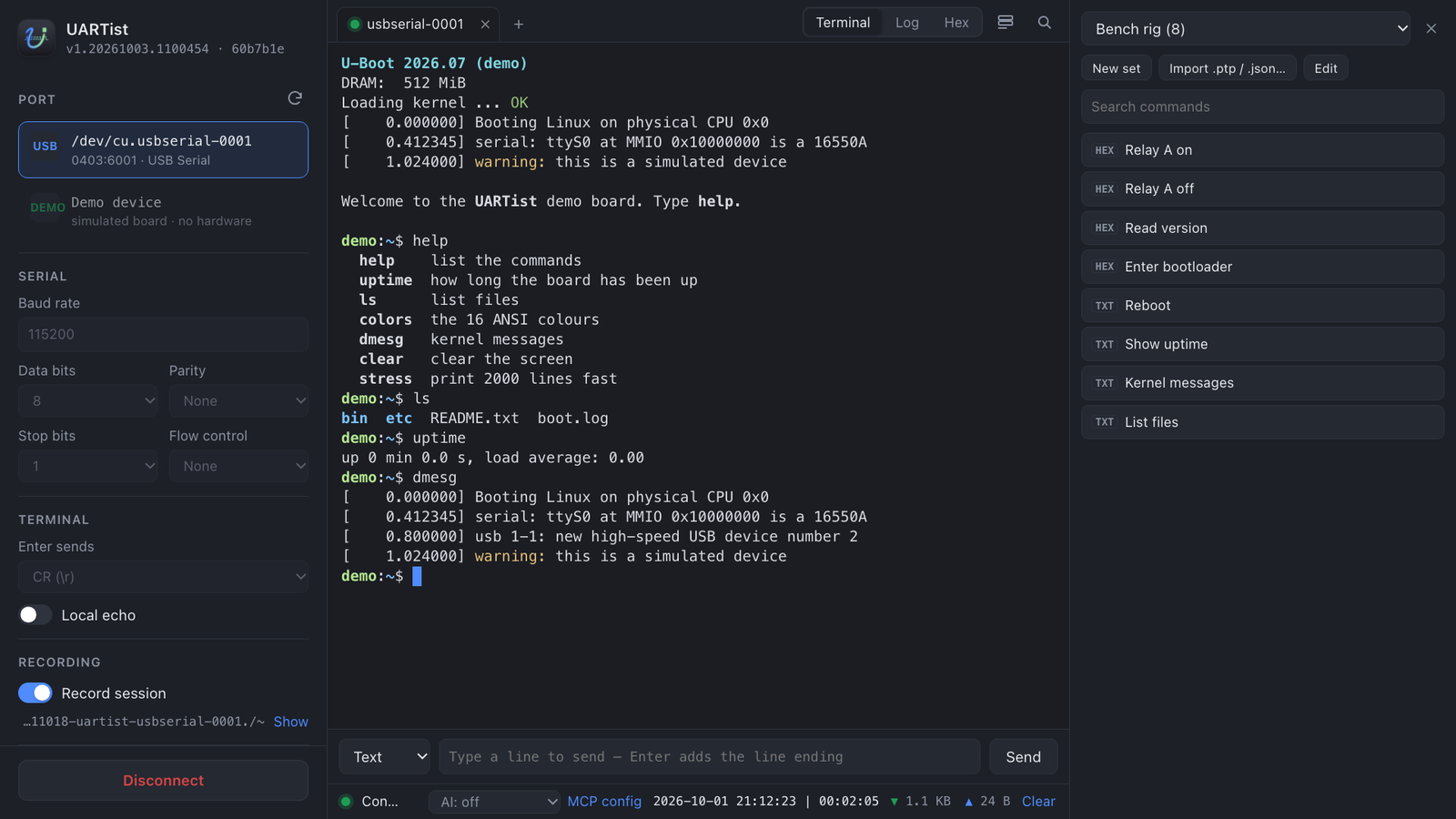Click the USB badge on the serial port
This screenshot has width=1456, height=819.
pyautogui.click(x=45, y=147)
